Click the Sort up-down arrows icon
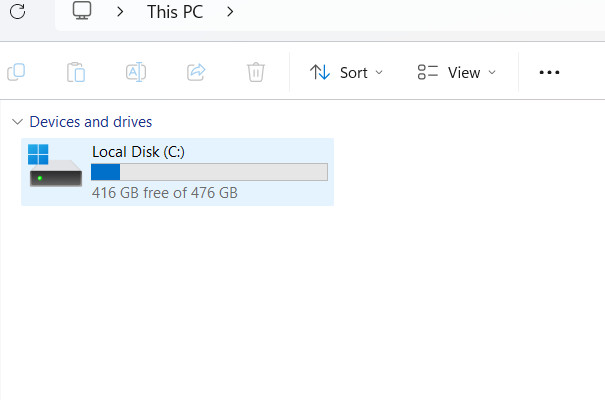 [x=320, y=72]
